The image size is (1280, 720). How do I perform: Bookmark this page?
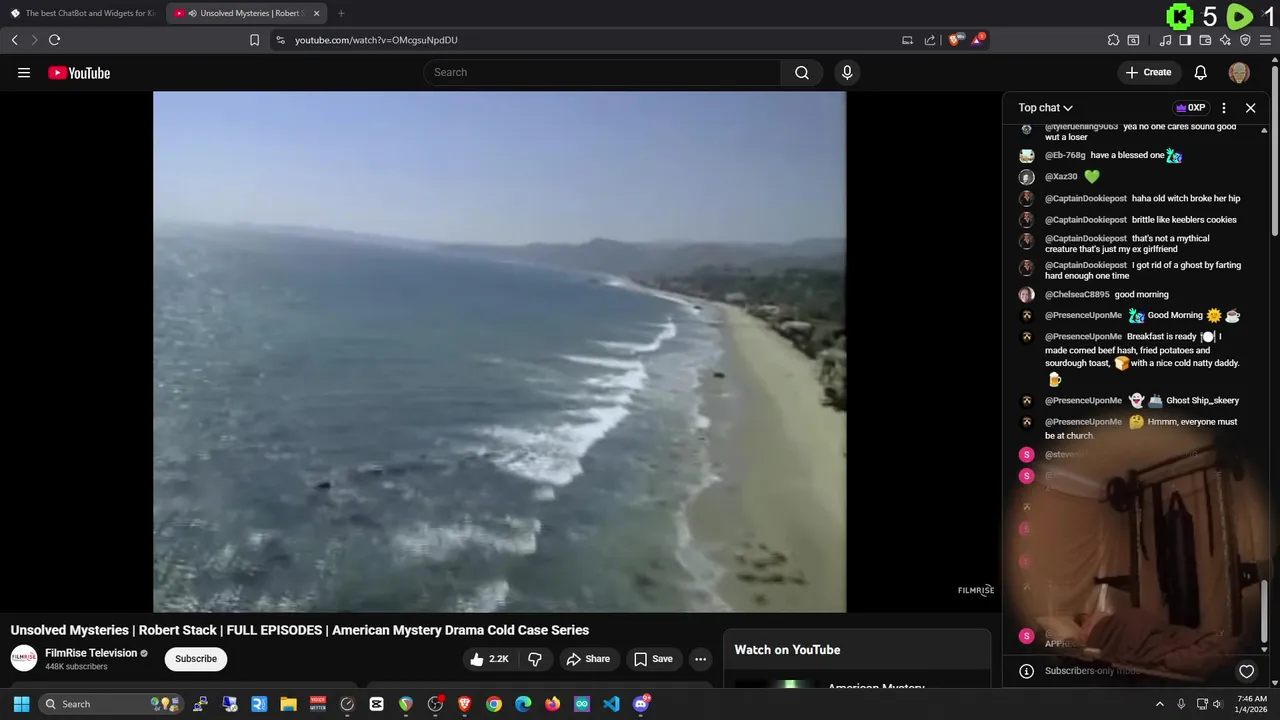(254, 40)
